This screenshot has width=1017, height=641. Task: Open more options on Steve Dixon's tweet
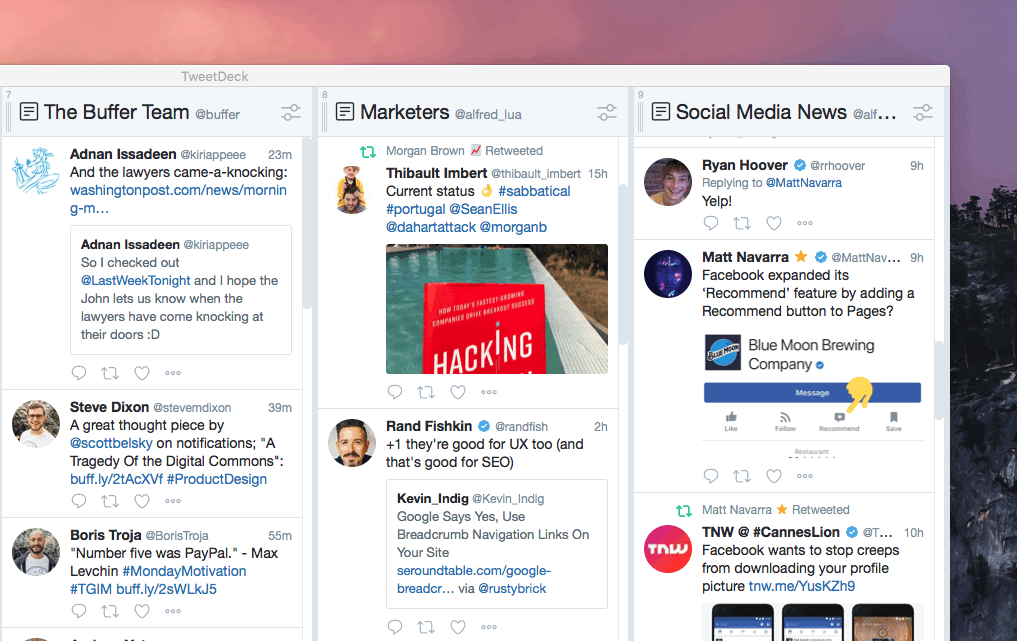point(172,500)
